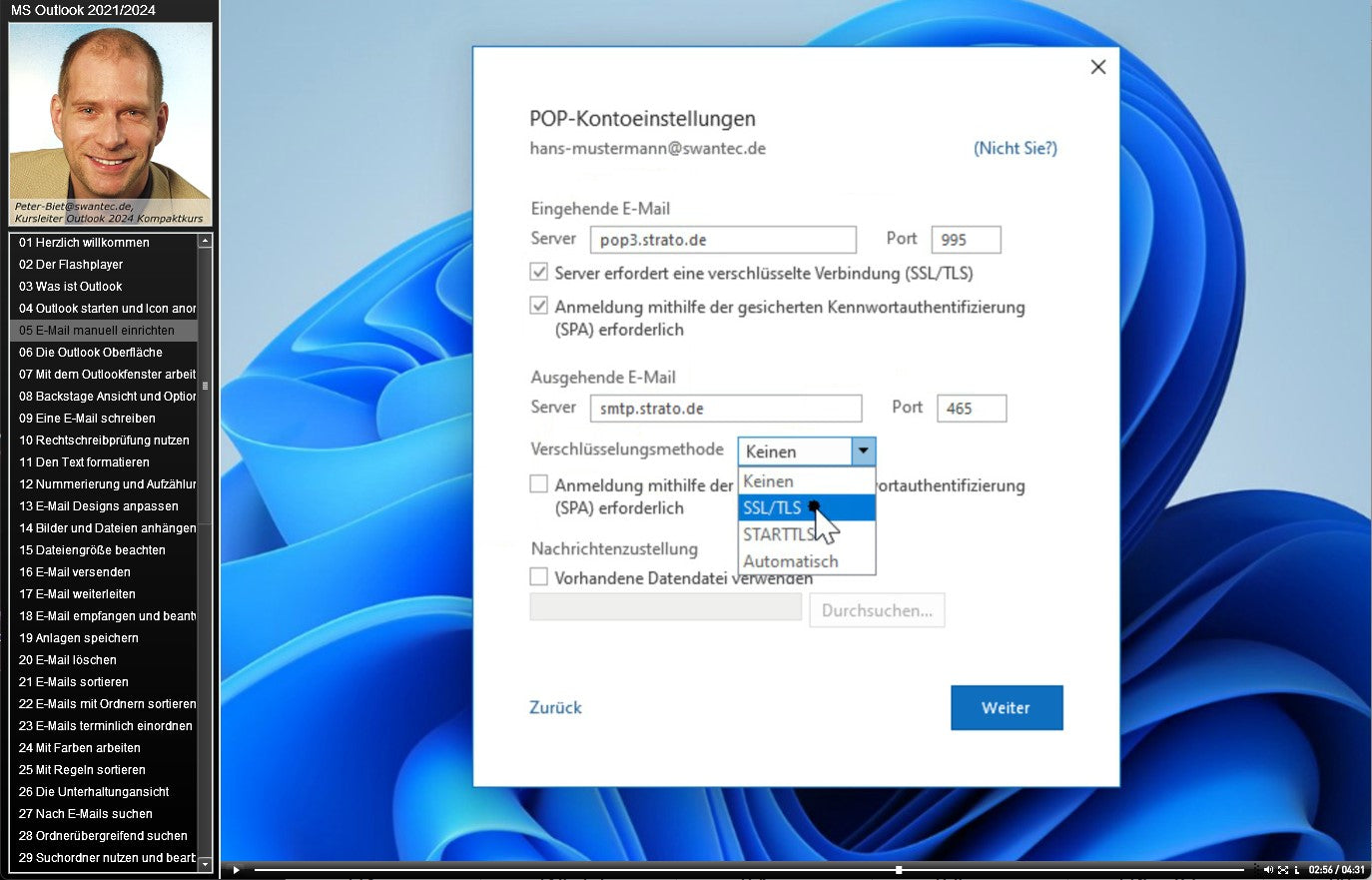Open lesson '06 Die Outlook Oberfläche'
The width and height of the screenshot is (1372, 880).
pyautogui.click(x=91, y=353)
